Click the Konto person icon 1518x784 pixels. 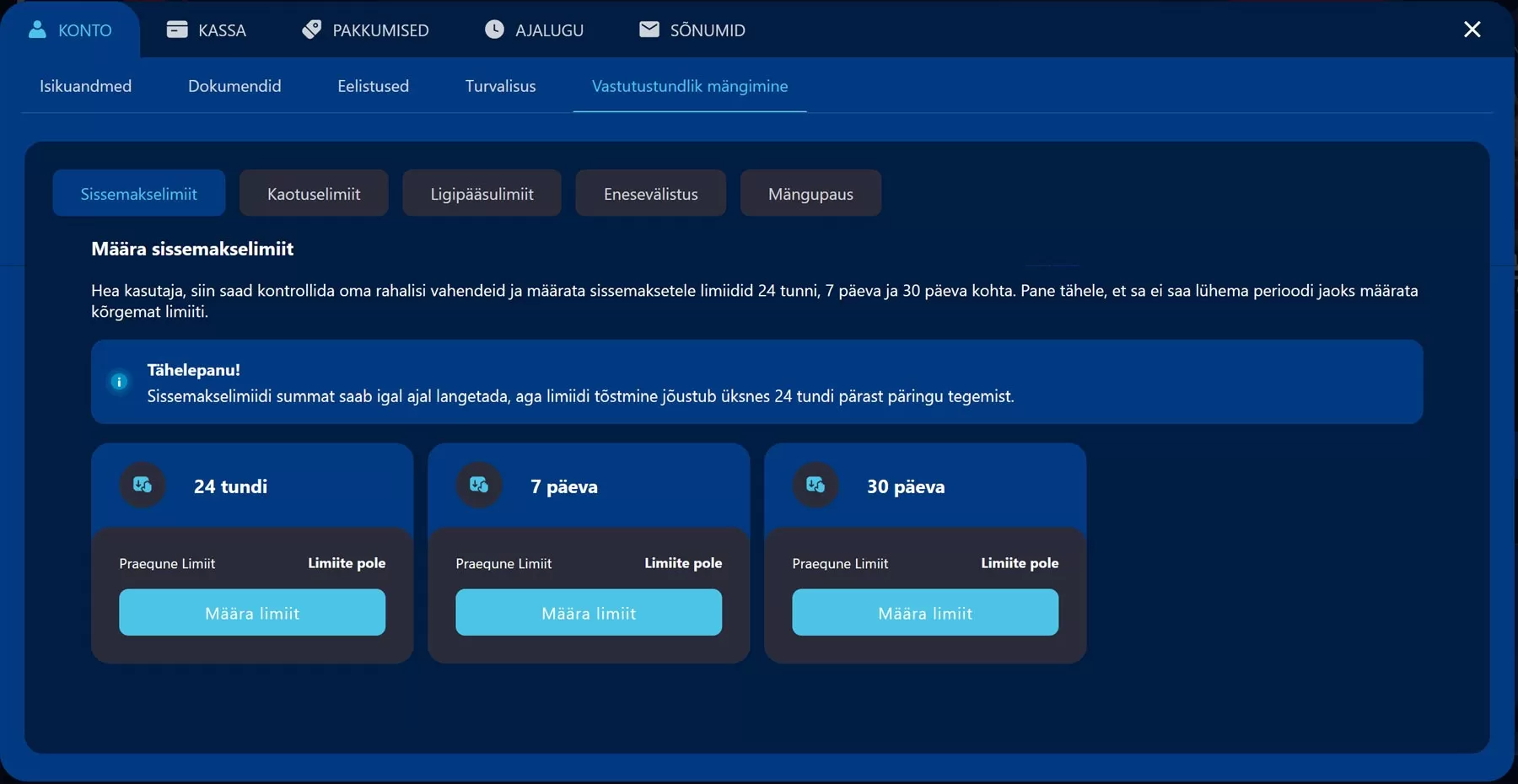click(37, 30)
